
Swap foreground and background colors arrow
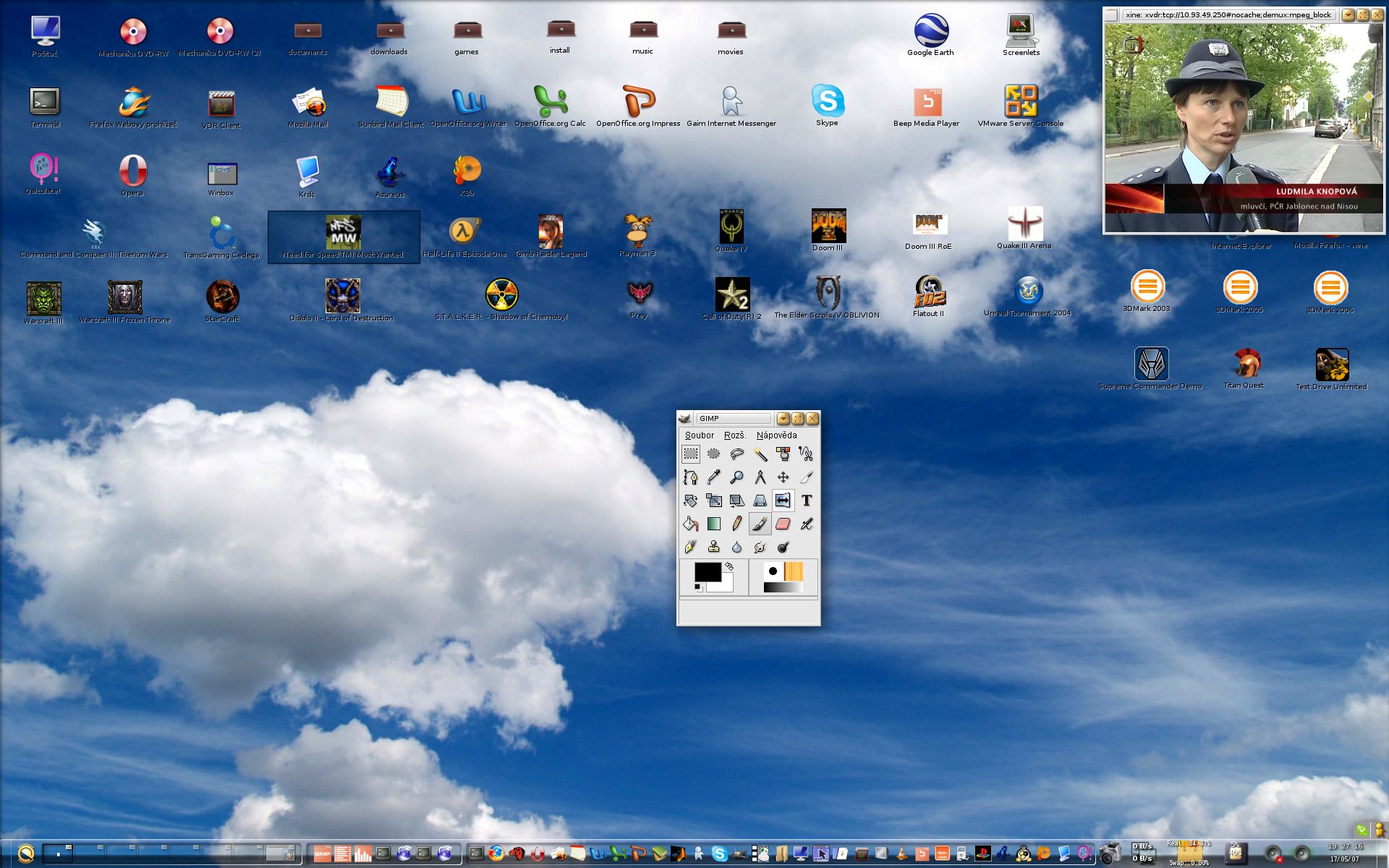pos(729,566)
